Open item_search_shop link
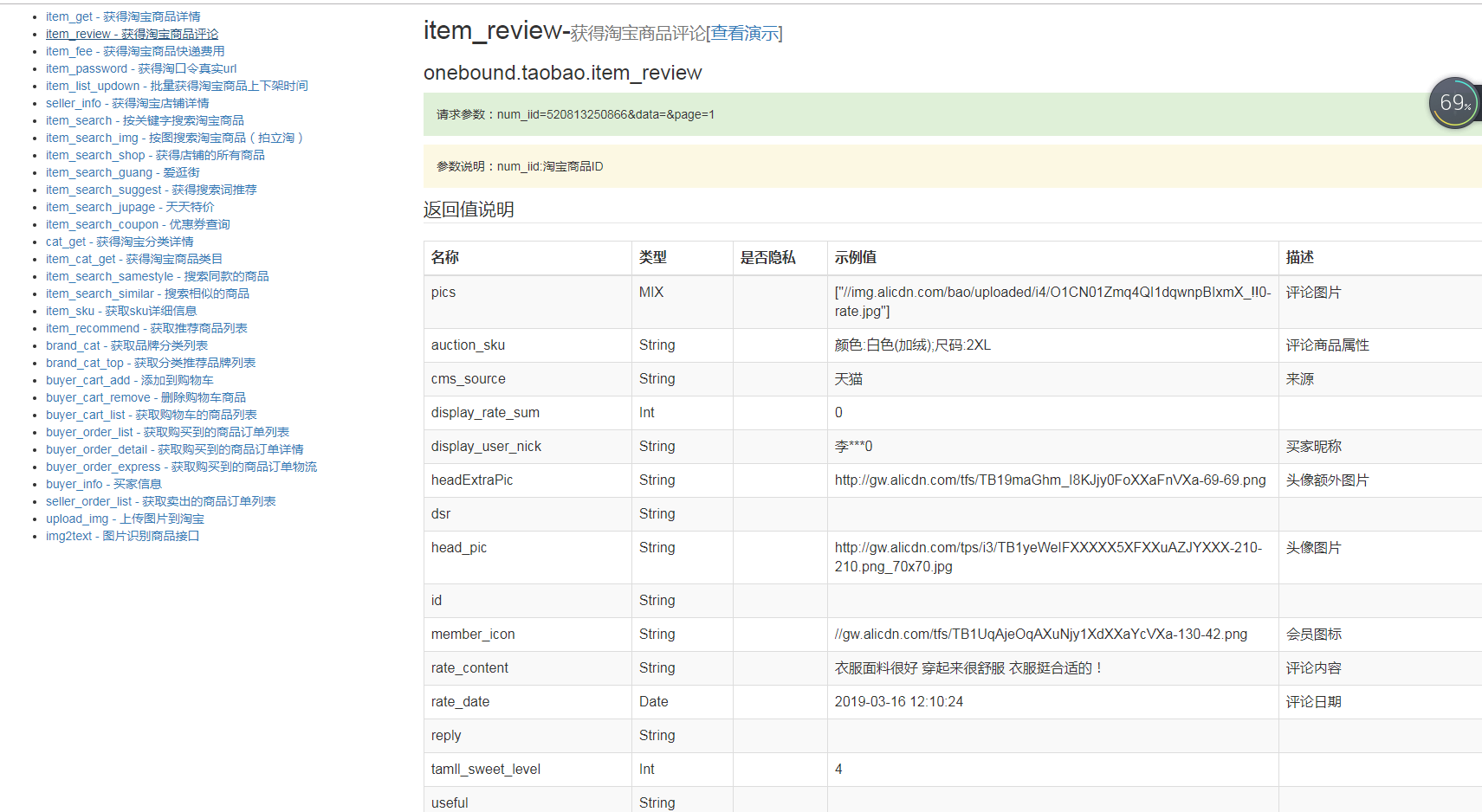The image size is (1482, 812). (155, 155)
